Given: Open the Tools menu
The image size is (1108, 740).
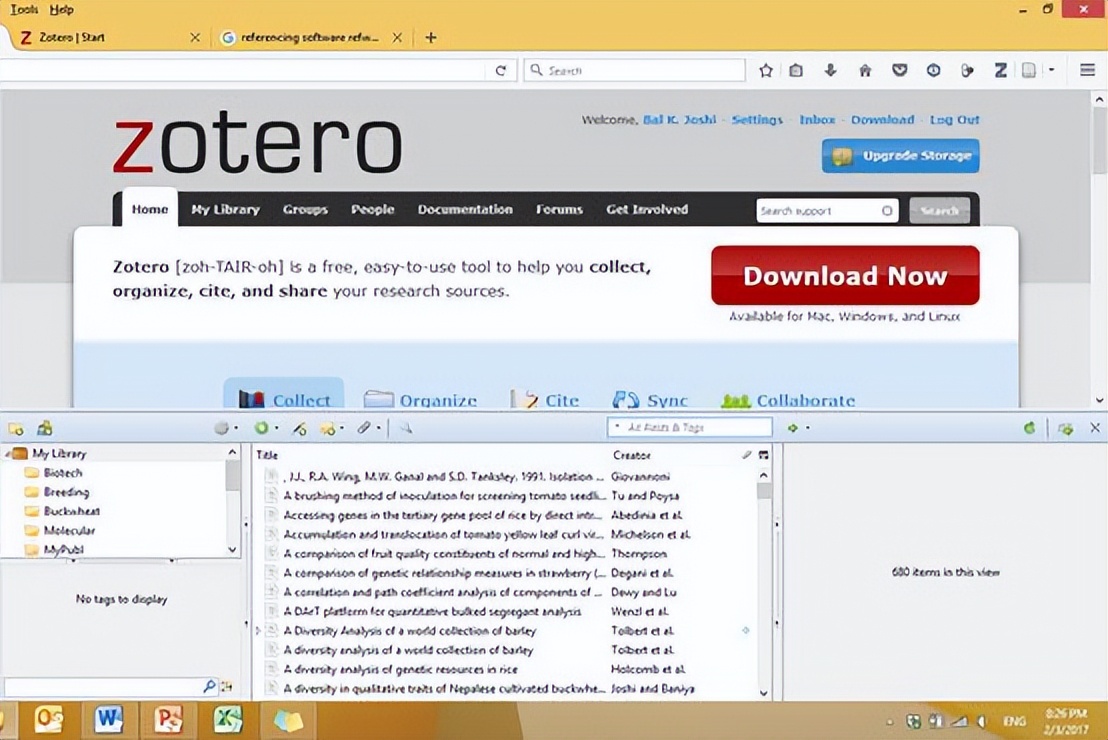Looking at the screenshot, I should click(24, 9).
